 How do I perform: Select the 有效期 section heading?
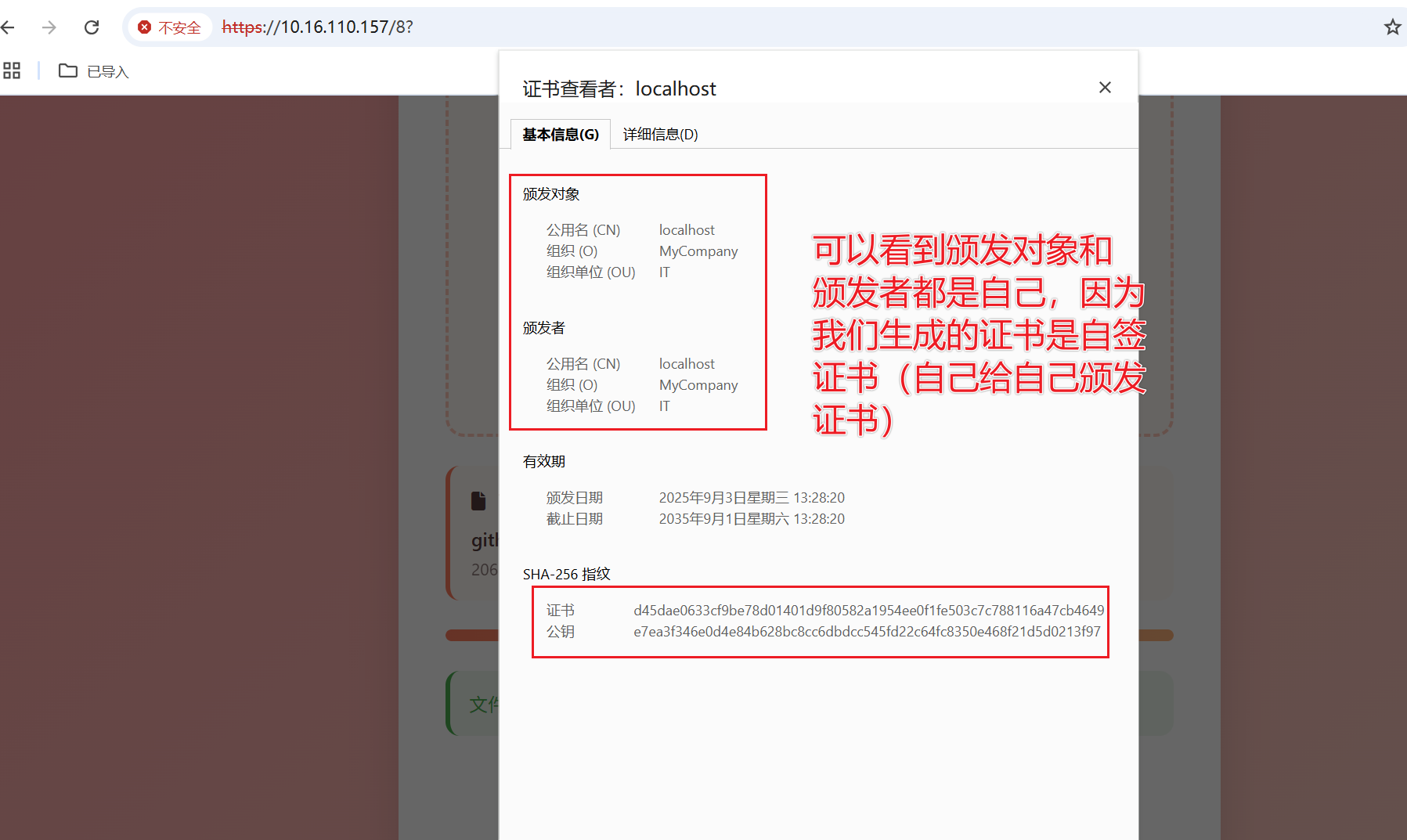coord(544,462)
